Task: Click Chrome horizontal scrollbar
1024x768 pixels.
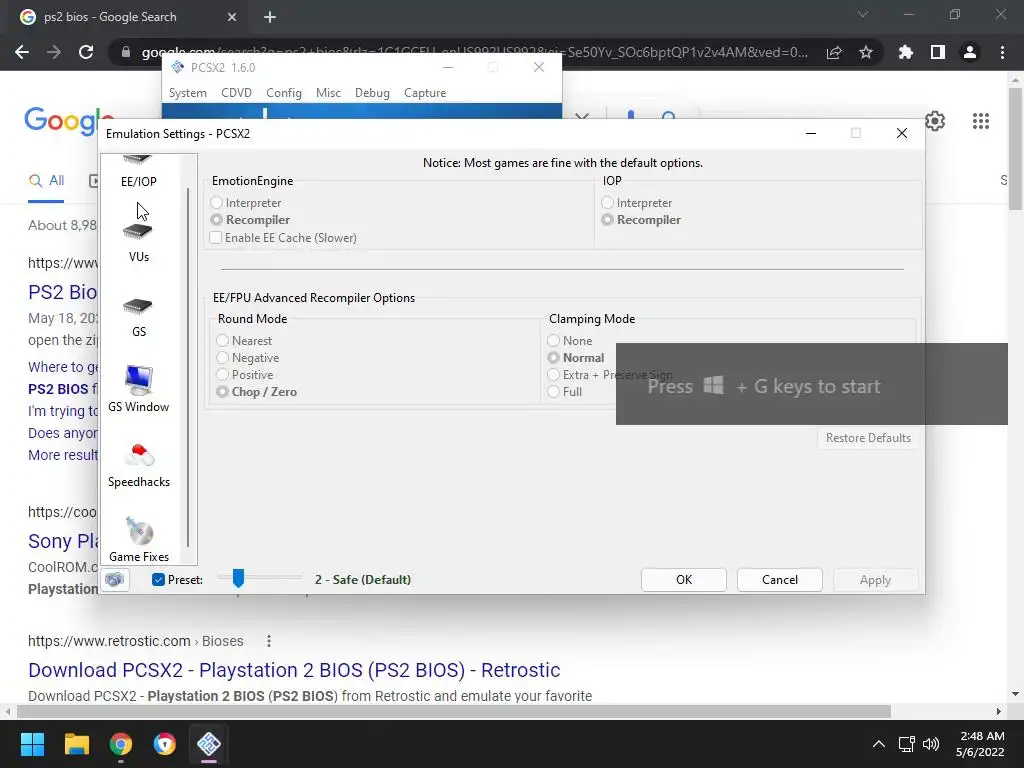Action: [x=454, y=711]
